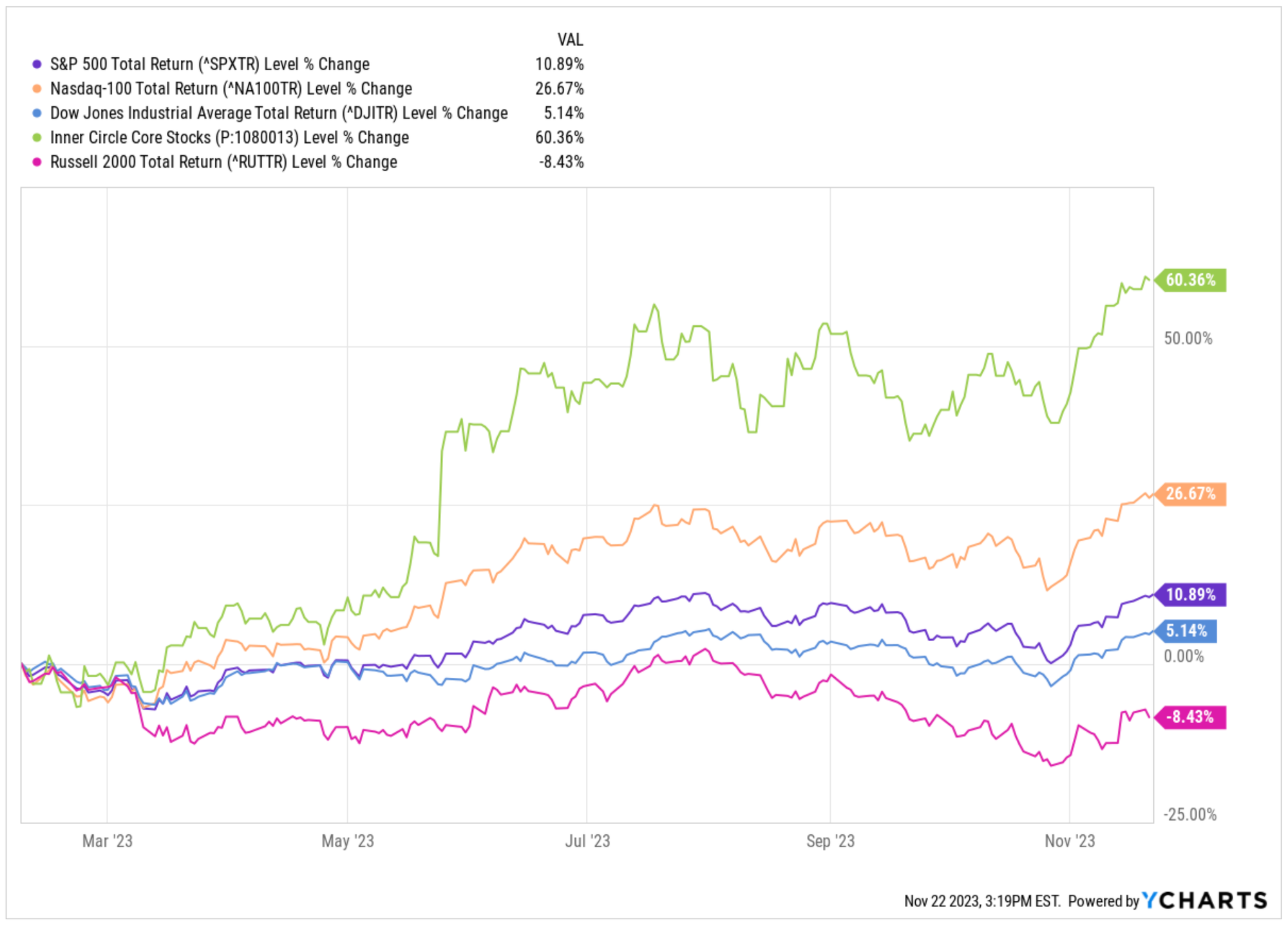Click the orange 26.67% end-value tag
Image resolution: width=1288 pixels, height=925 pixels.
[1190, 494]
